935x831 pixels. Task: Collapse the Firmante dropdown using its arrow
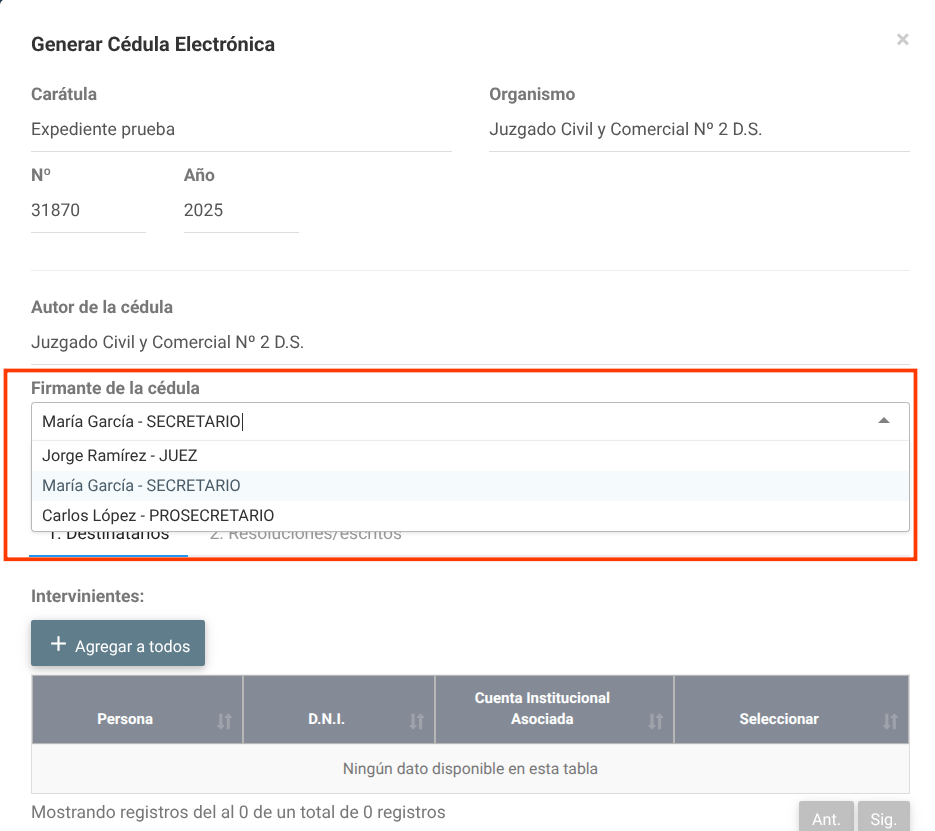(884, 422)
